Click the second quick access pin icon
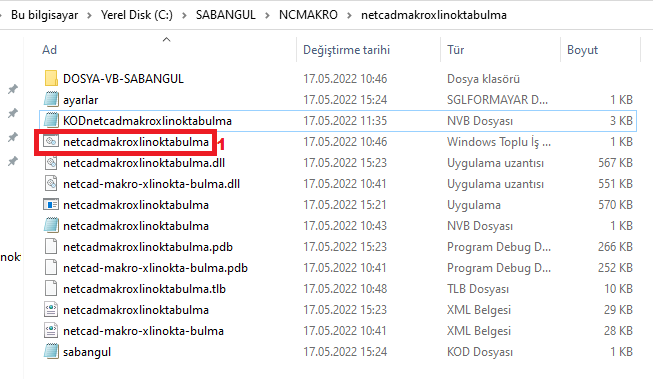 pyautogui.click(x=13, y=113)
